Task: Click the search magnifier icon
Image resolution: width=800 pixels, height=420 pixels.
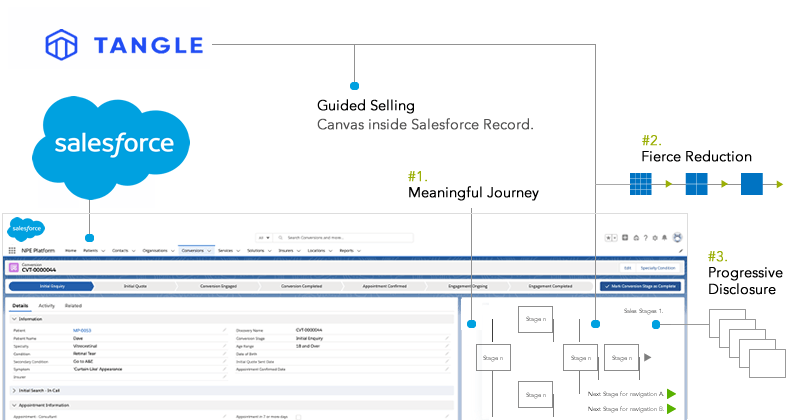Action: pos(281,238)
